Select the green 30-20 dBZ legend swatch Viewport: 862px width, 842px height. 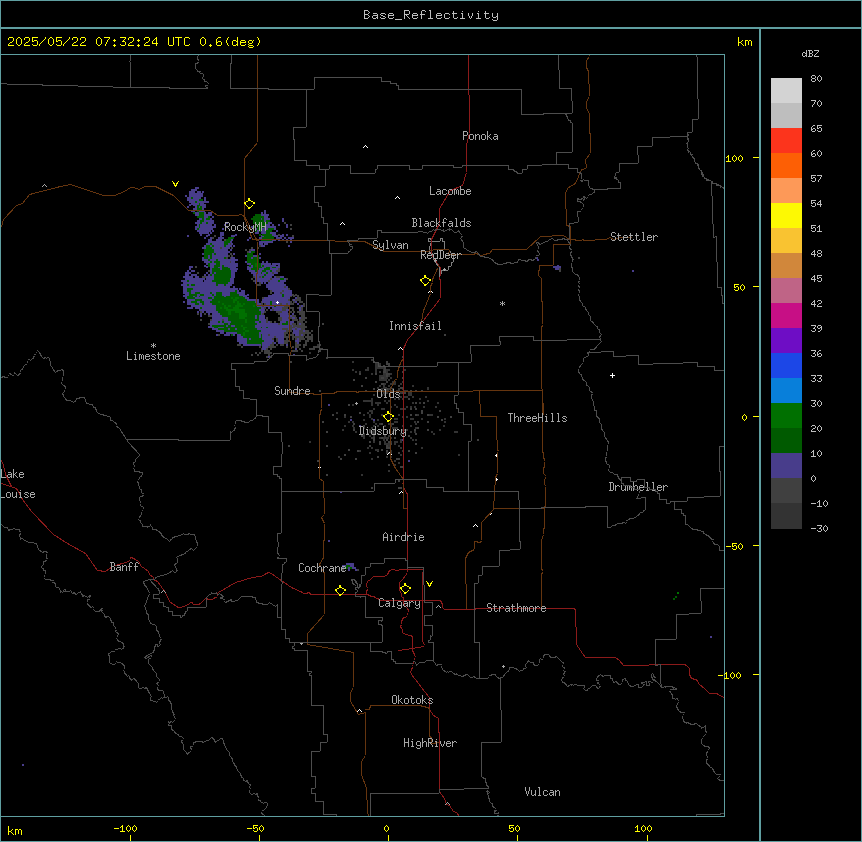tap(786, 416)
